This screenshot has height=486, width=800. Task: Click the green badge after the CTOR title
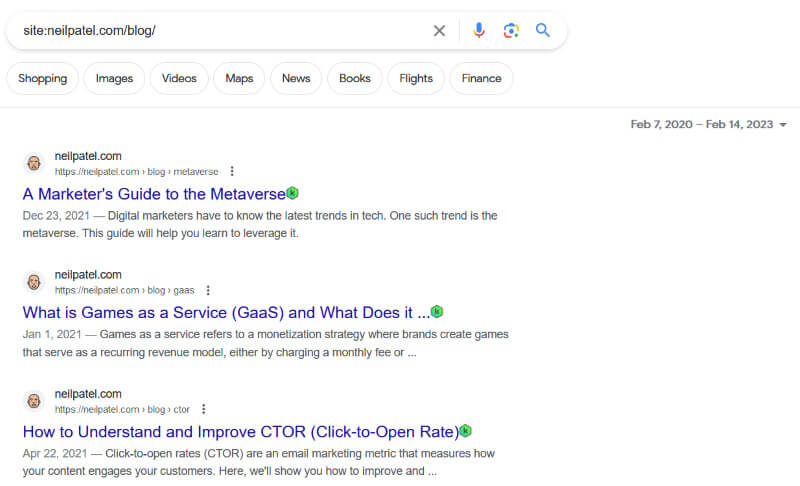click(x=466, y=431)
